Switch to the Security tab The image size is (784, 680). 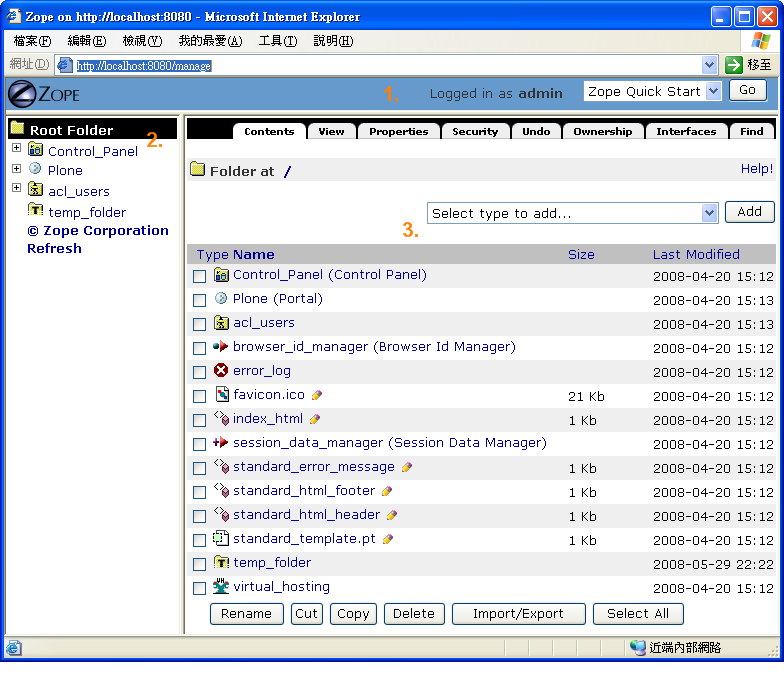click(475, 132)
